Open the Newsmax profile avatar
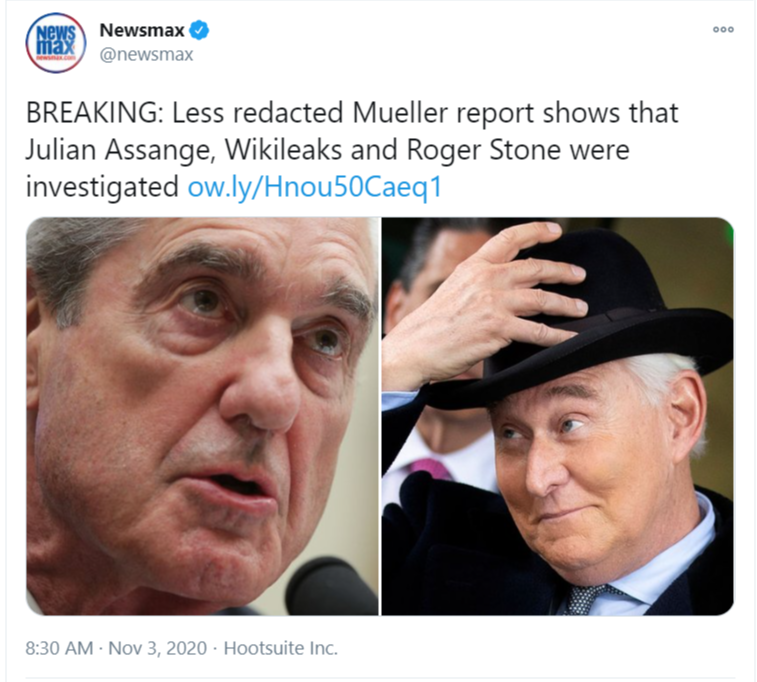This screenshot has width=757, height=682. [56, 43]
